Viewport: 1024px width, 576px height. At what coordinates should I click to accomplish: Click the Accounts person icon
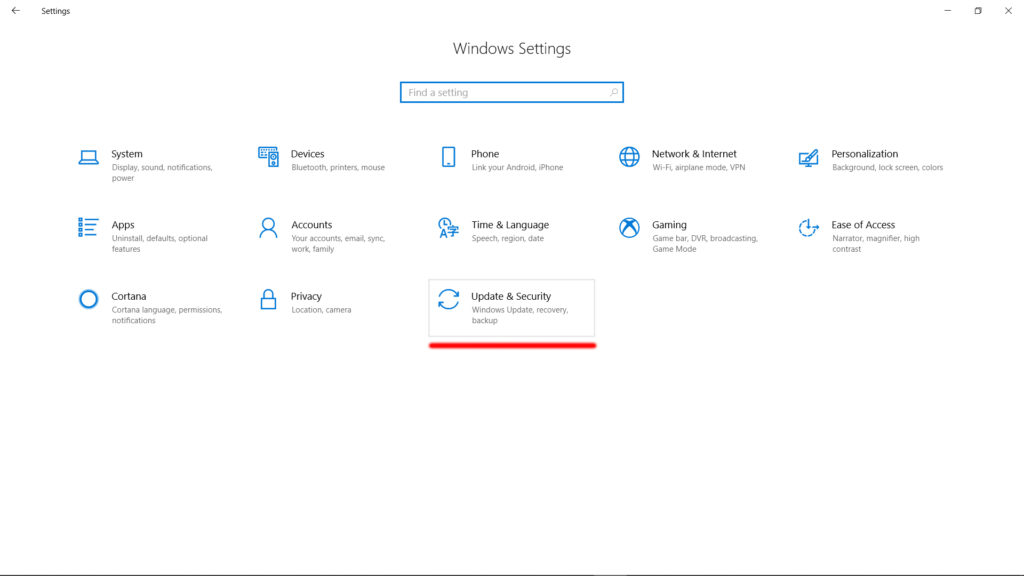268,228
